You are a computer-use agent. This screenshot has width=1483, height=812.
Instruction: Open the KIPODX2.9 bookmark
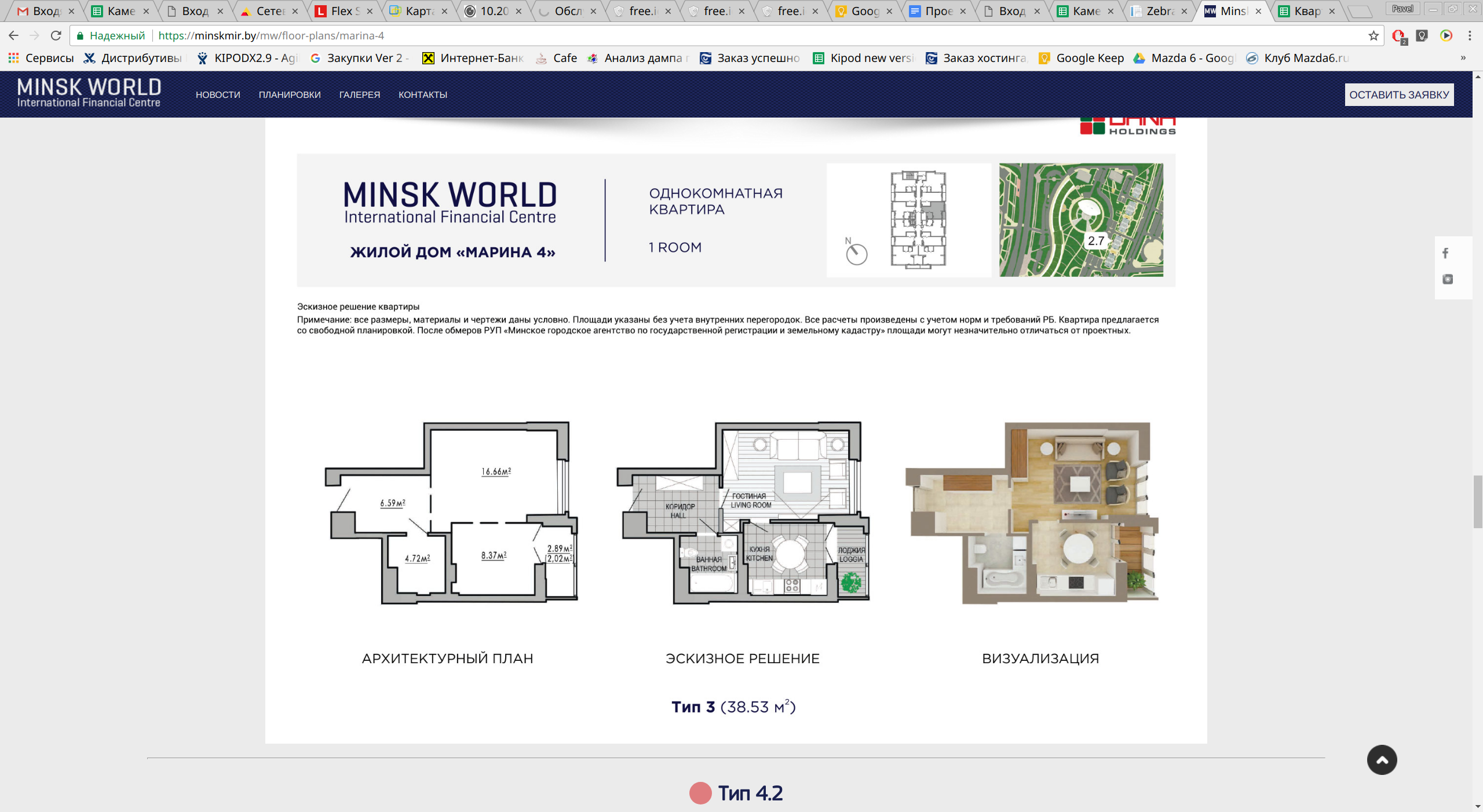[x=248, y=58]
